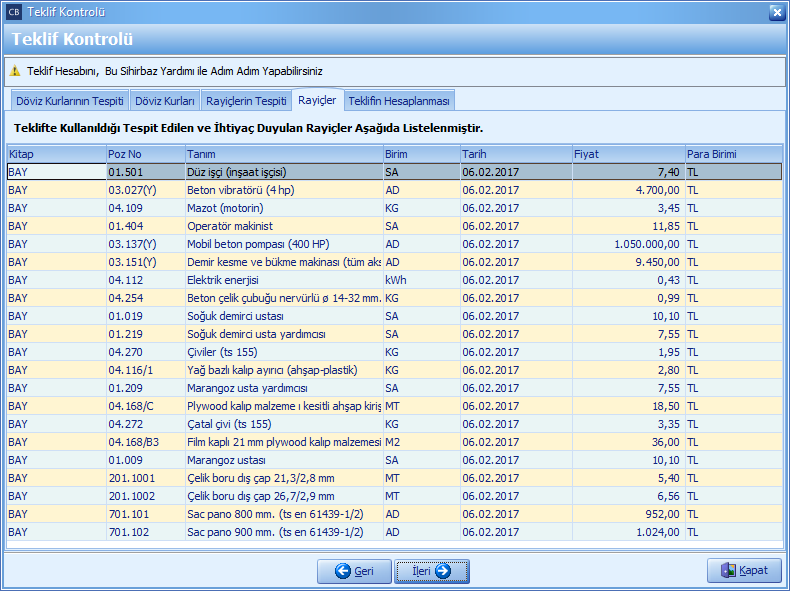
Task: Sort by Para Birimi column header
Action: click(x=732, y=154)
